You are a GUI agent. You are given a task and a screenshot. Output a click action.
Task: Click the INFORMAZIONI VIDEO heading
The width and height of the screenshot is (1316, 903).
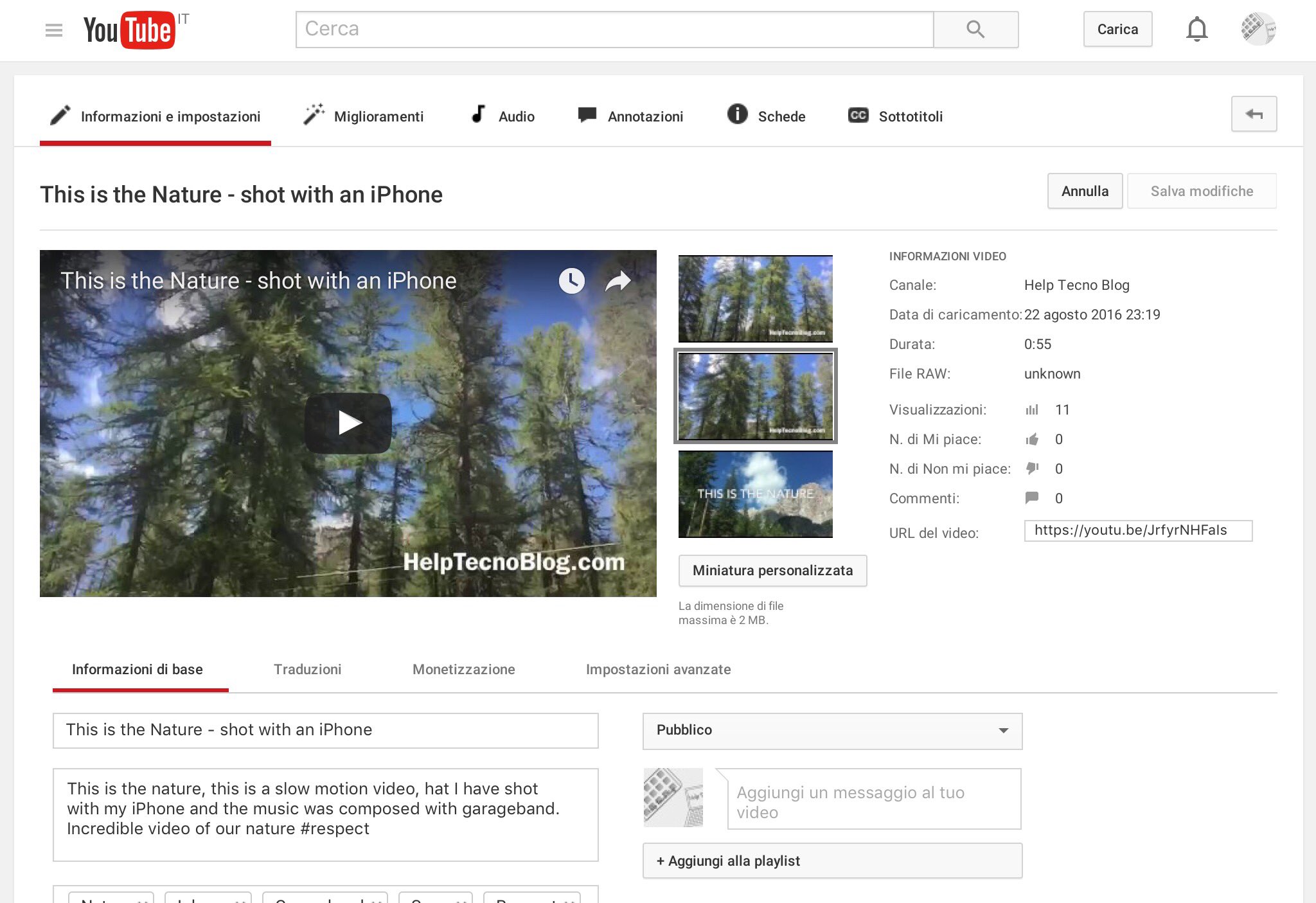pos(948,256)
